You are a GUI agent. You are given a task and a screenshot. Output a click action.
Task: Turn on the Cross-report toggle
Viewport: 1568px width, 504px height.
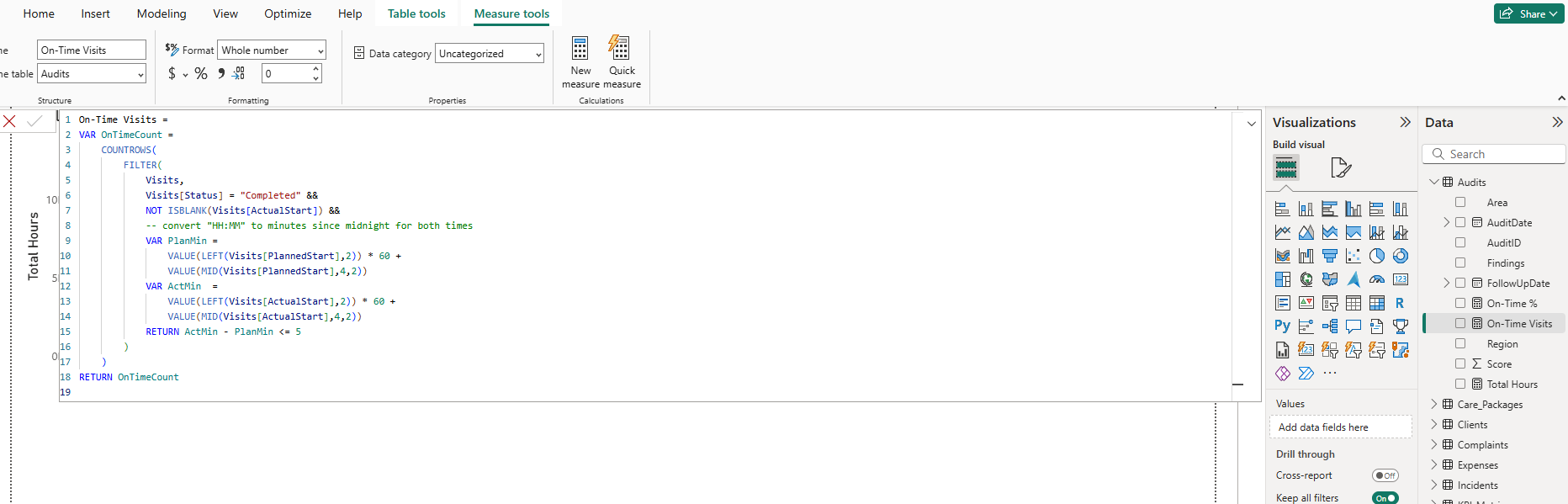(1385, 475)
